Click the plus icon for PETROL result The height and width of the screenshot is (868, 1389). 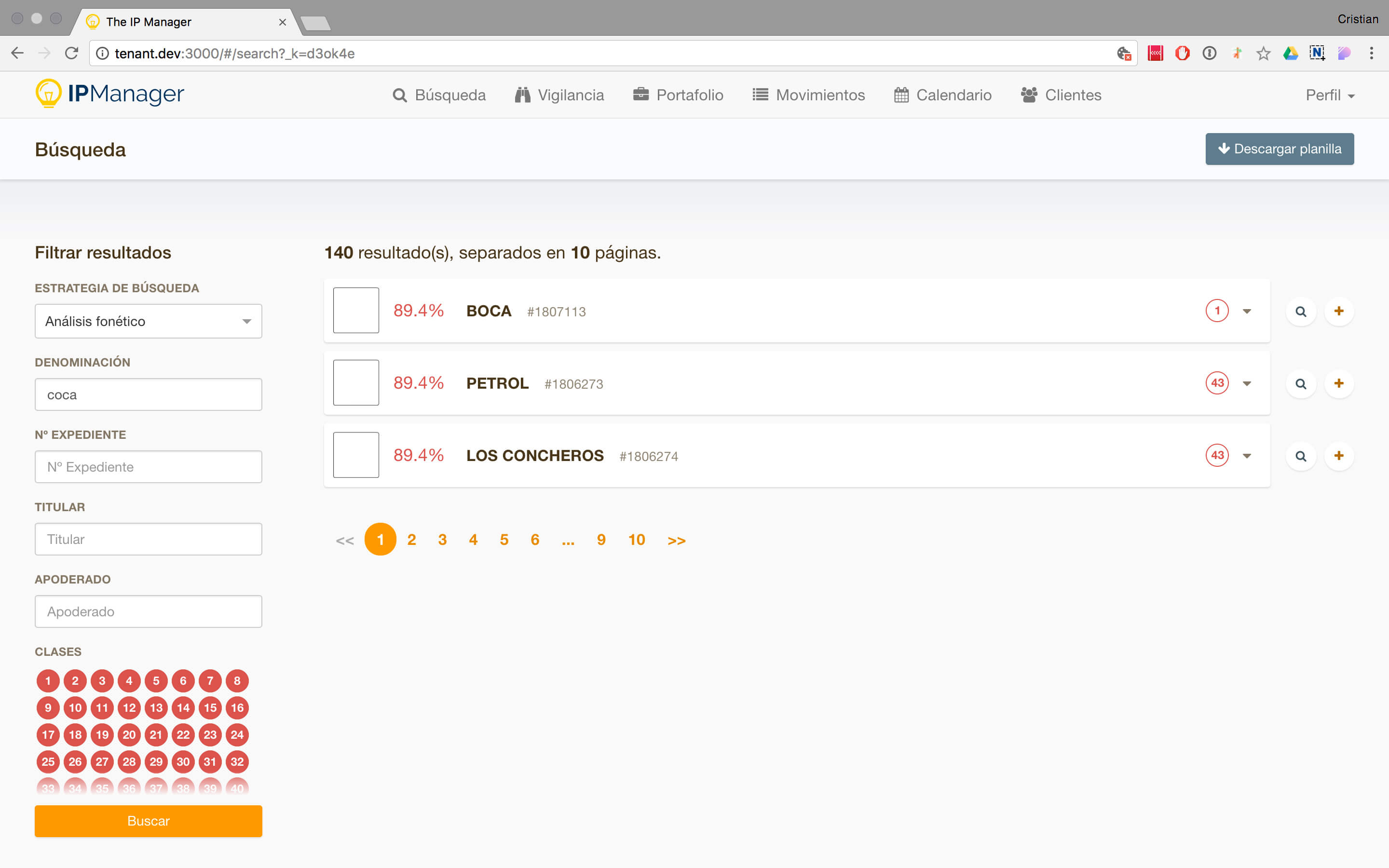point(1338,383)
